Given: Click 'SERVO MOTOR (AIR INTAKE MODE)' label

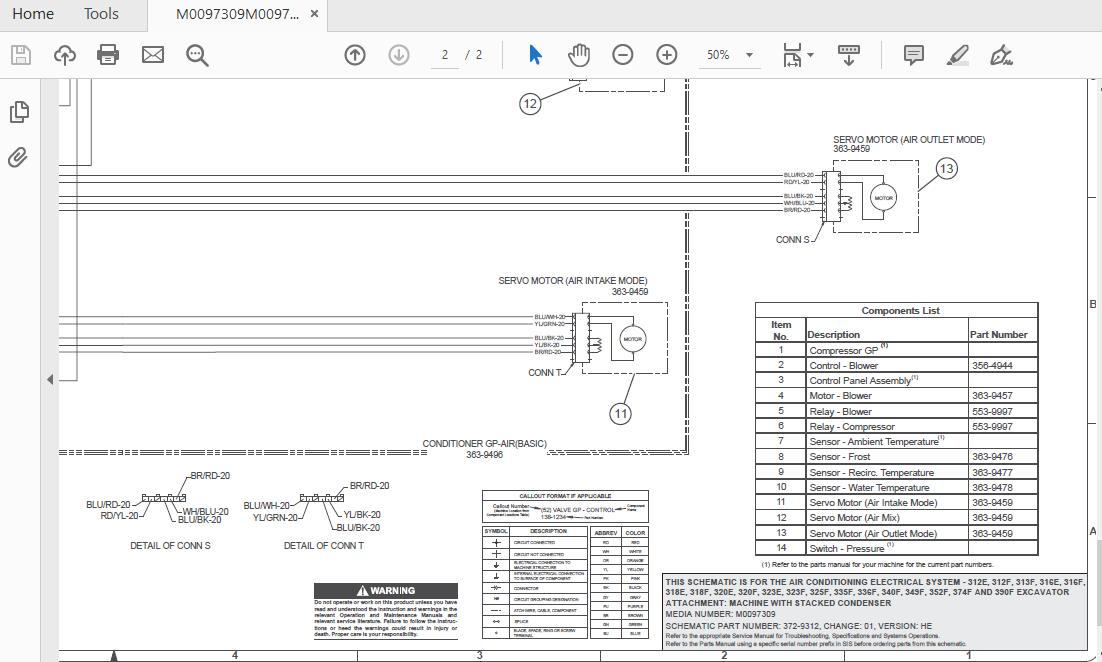Looking at the screenshot, I should (573, 280).
